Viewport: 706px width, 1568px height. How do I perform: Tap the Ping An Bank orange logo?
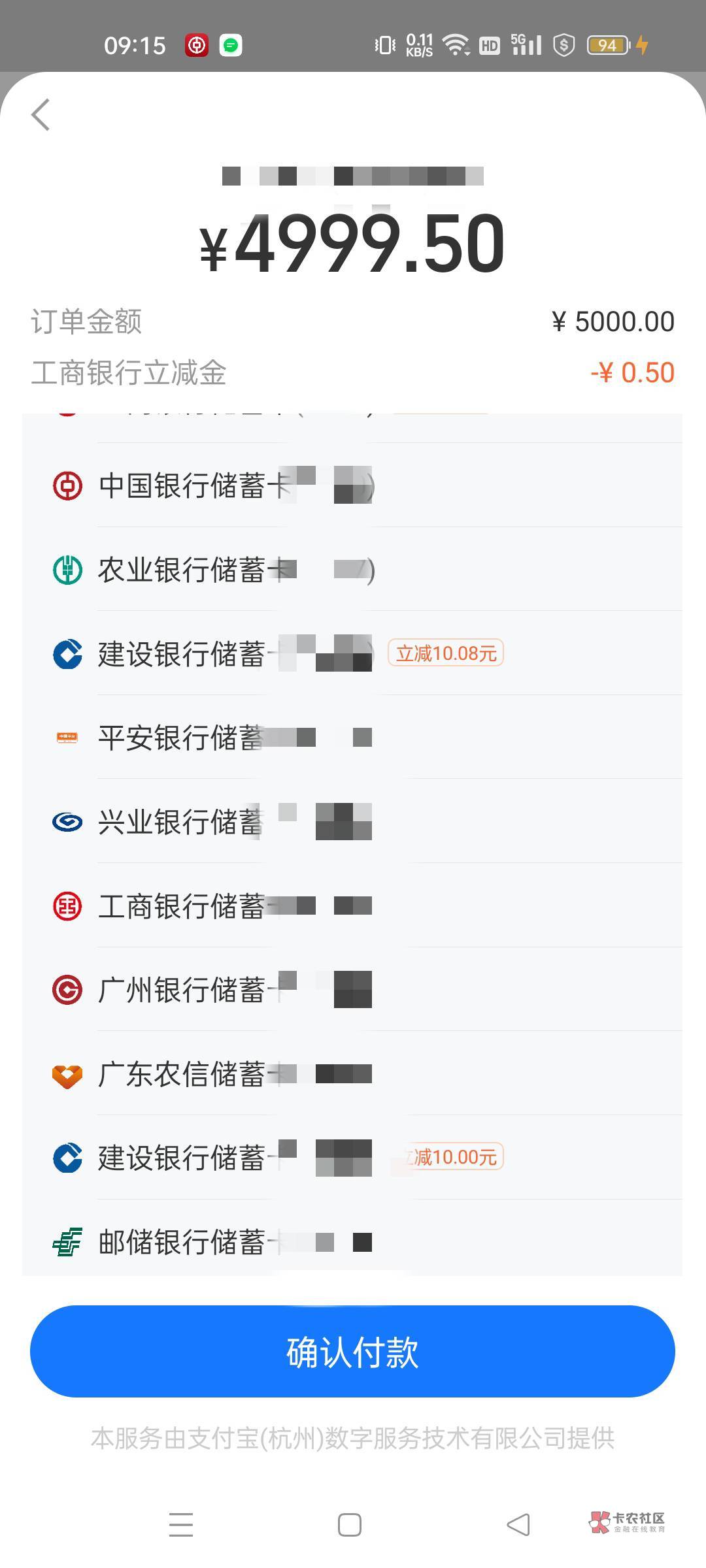point(67,738)
